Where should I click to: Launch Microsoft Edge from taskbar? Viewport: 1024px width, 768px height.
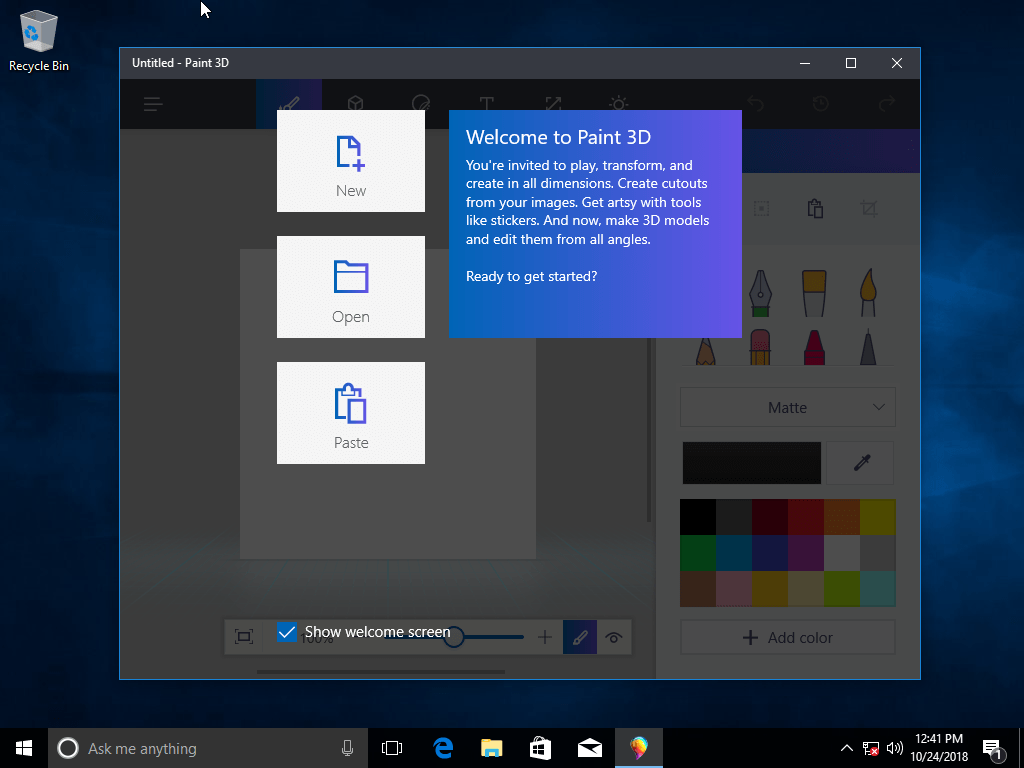pyautogui.click(x=443, y=748)
